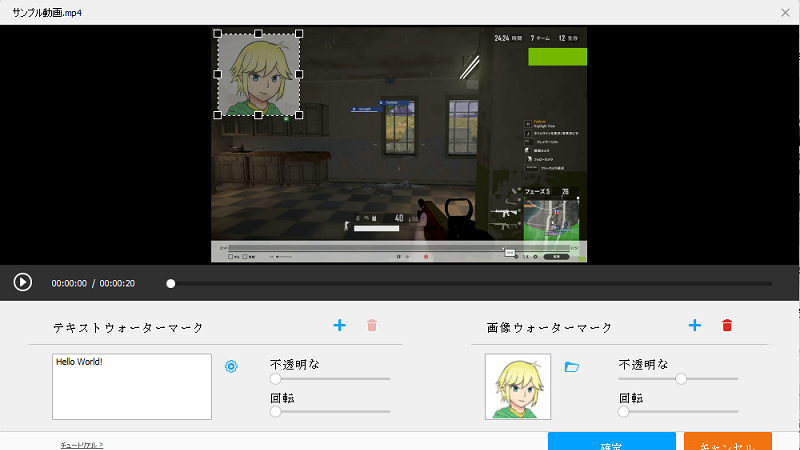This screenshot has width=800, height=450.
Task: Add a new image watermark
Action: [694, 326]
